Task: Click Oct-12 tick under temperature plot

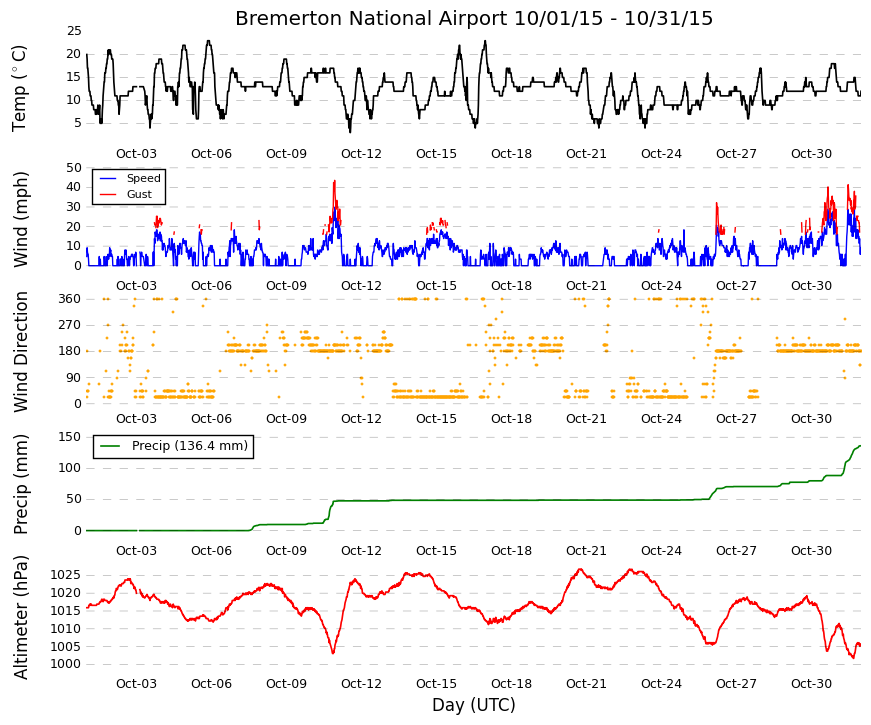Action: (361, 154)
